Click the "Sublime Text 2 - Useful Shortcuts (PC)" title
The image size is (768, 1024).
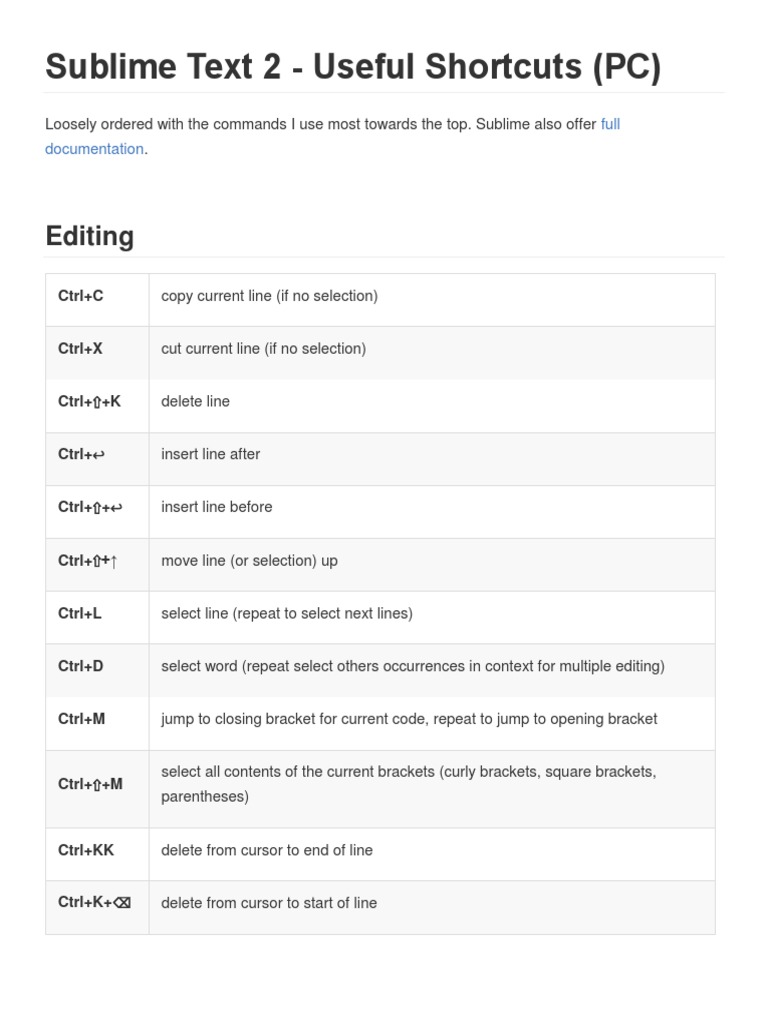coord(353,67)
